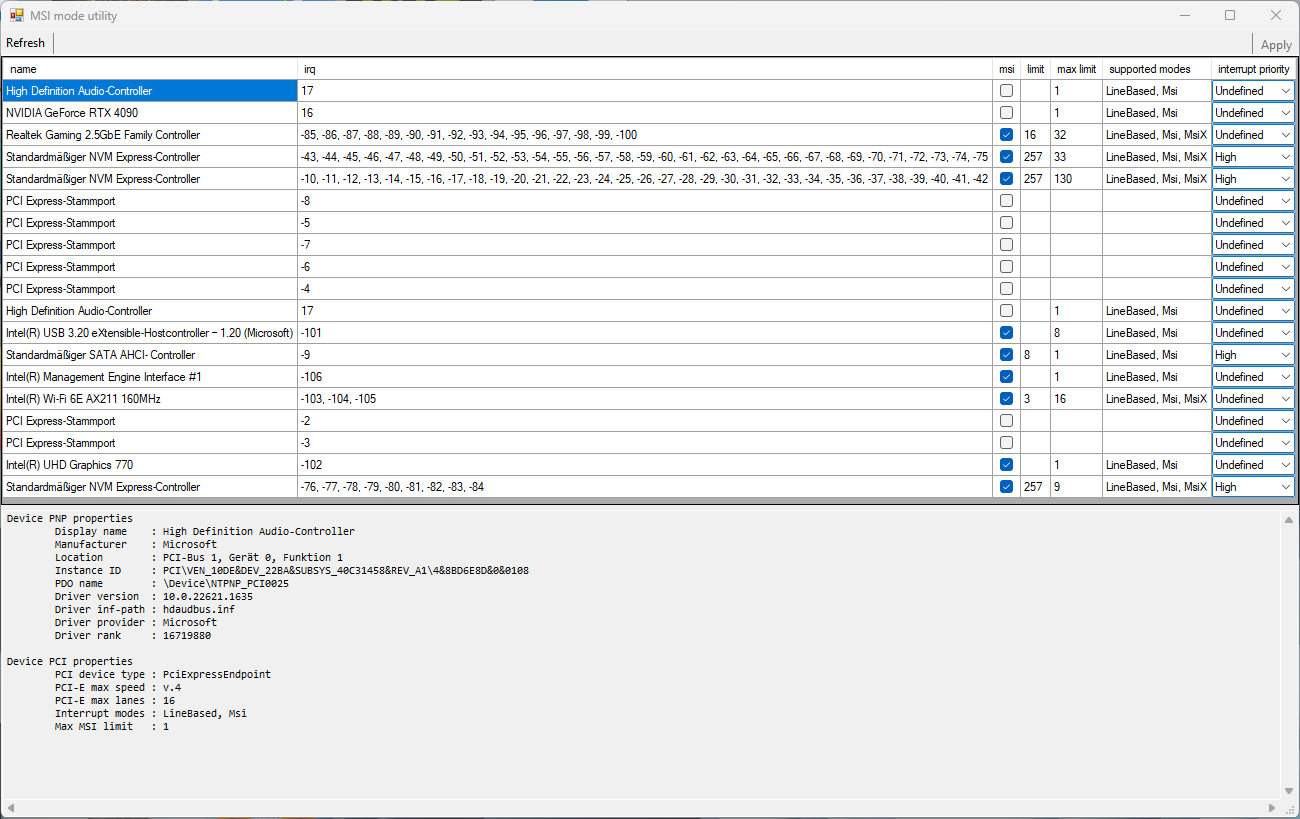Select Intel(R) UHD Graphics 770 row name
Image resolution: width=1300 pixels, height=819 pixels.
[150, 465]
